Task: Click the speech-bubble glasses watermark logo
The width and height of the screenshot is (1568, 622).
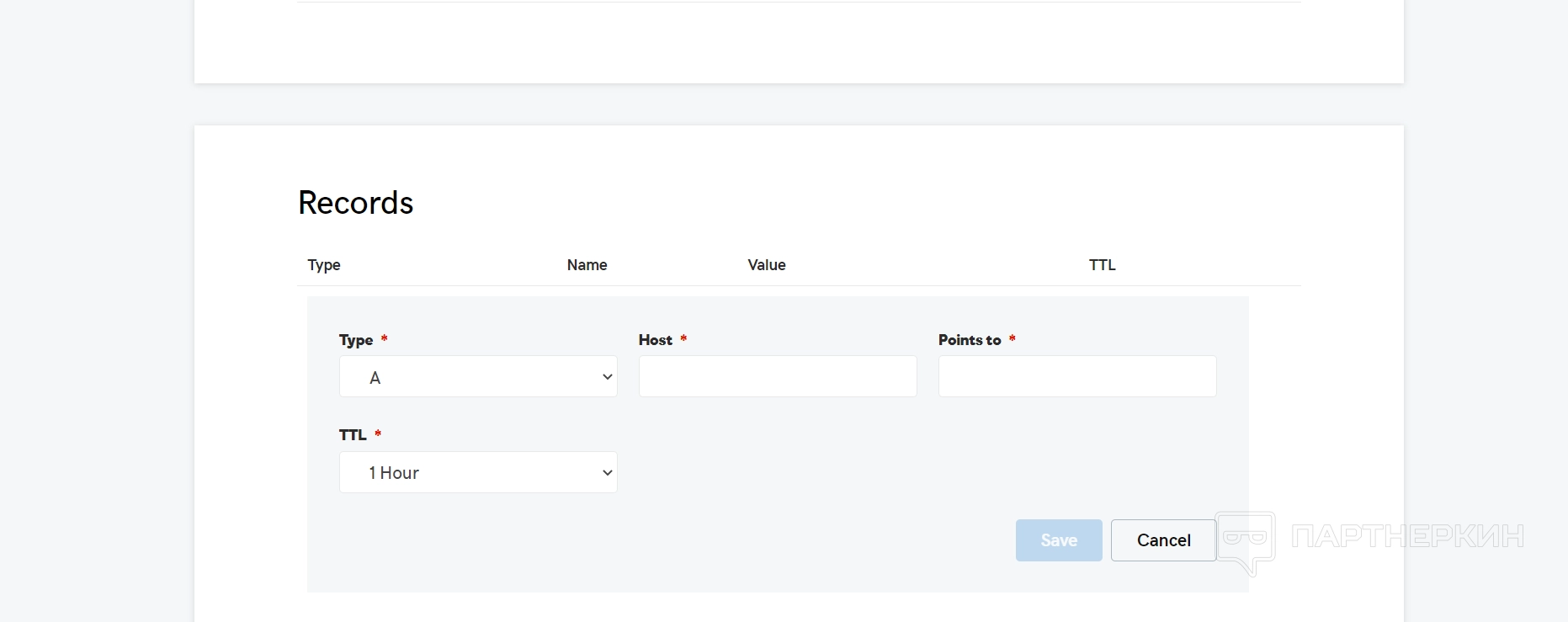Action: 1246,540
